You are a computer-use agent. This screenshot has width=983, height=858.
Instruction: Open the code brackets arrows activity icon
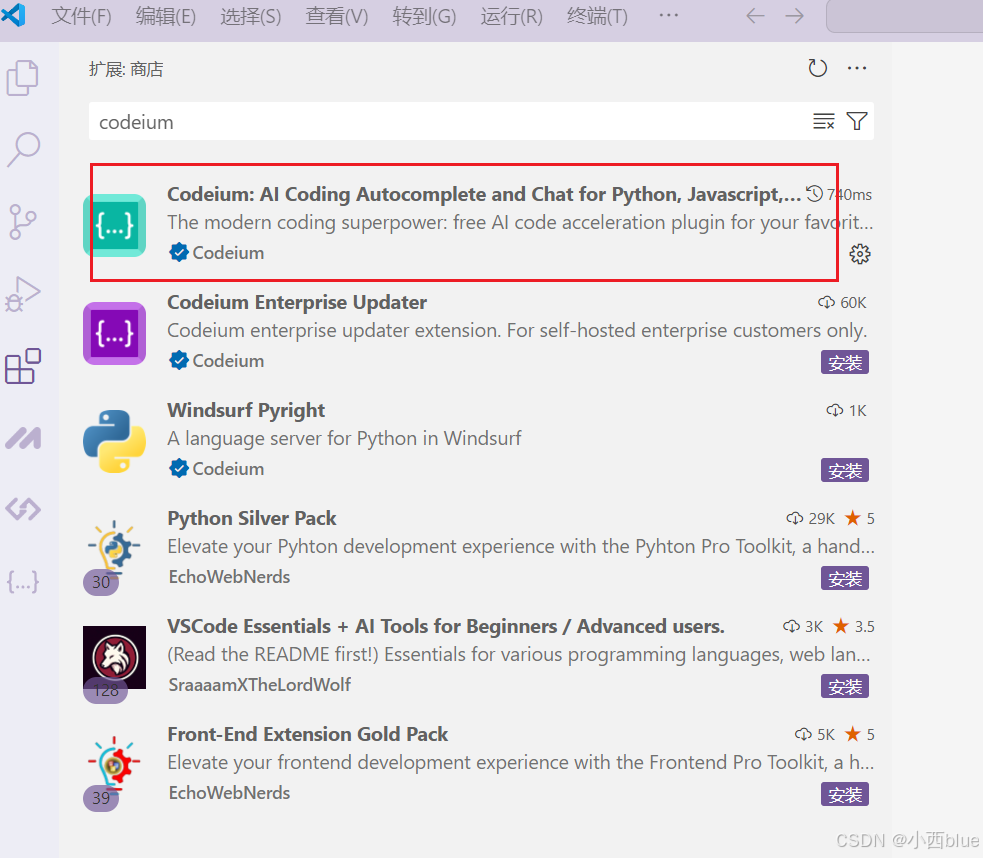(23, 509)
